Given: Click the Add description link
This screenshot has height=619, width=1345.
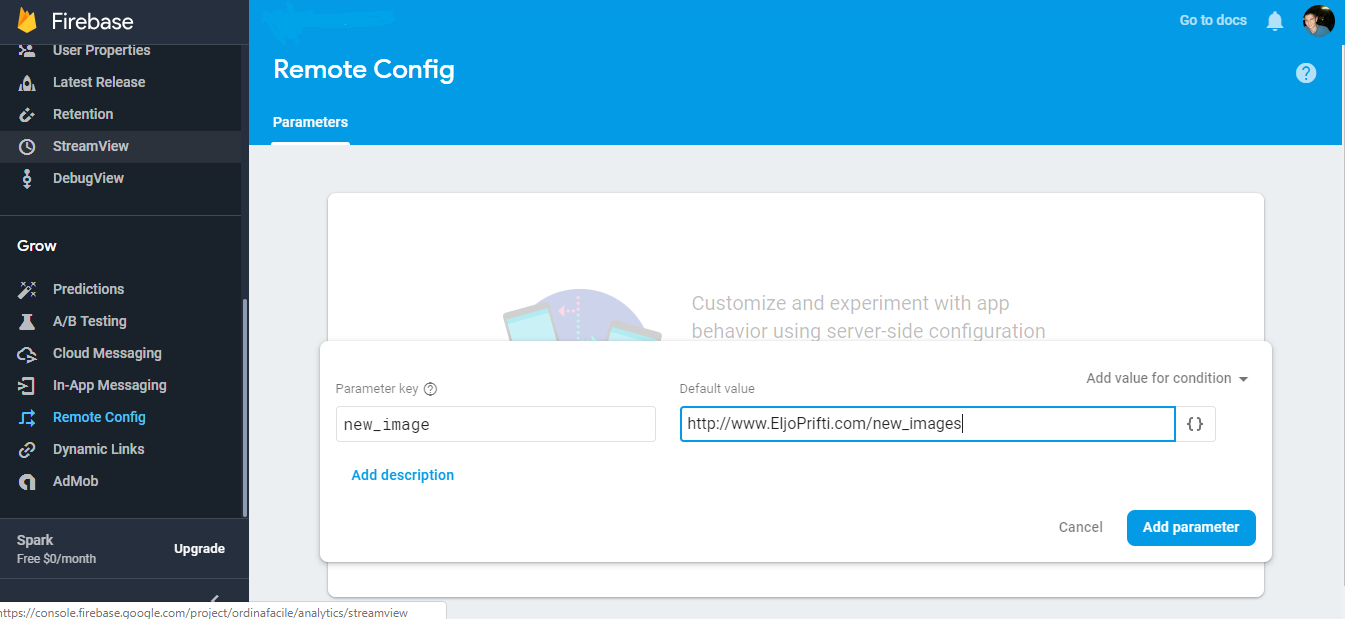Looking at the screenshot, I should click(402, 475).
